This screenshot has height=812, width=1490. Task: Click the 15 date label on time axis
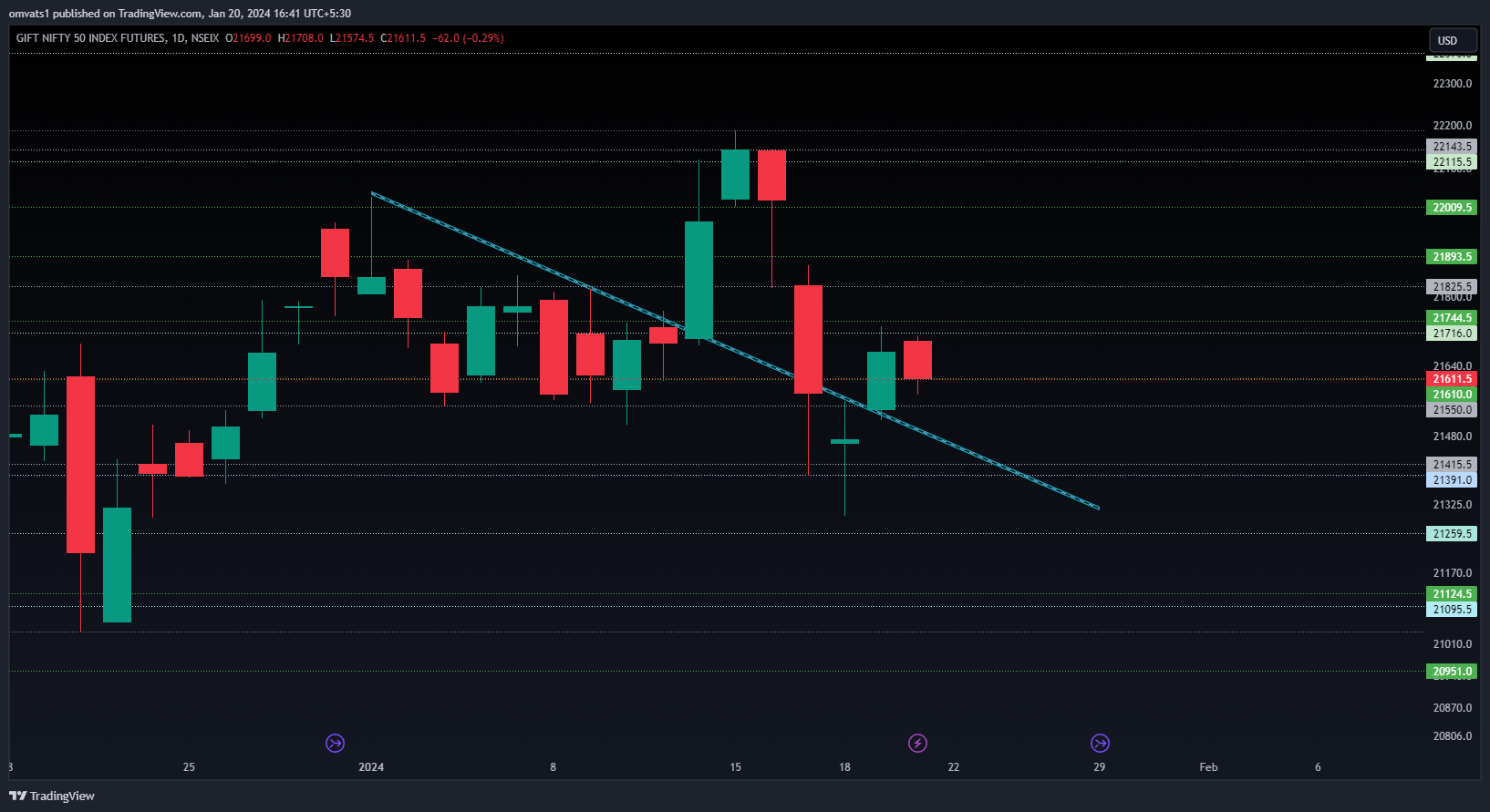click(735, 767)
